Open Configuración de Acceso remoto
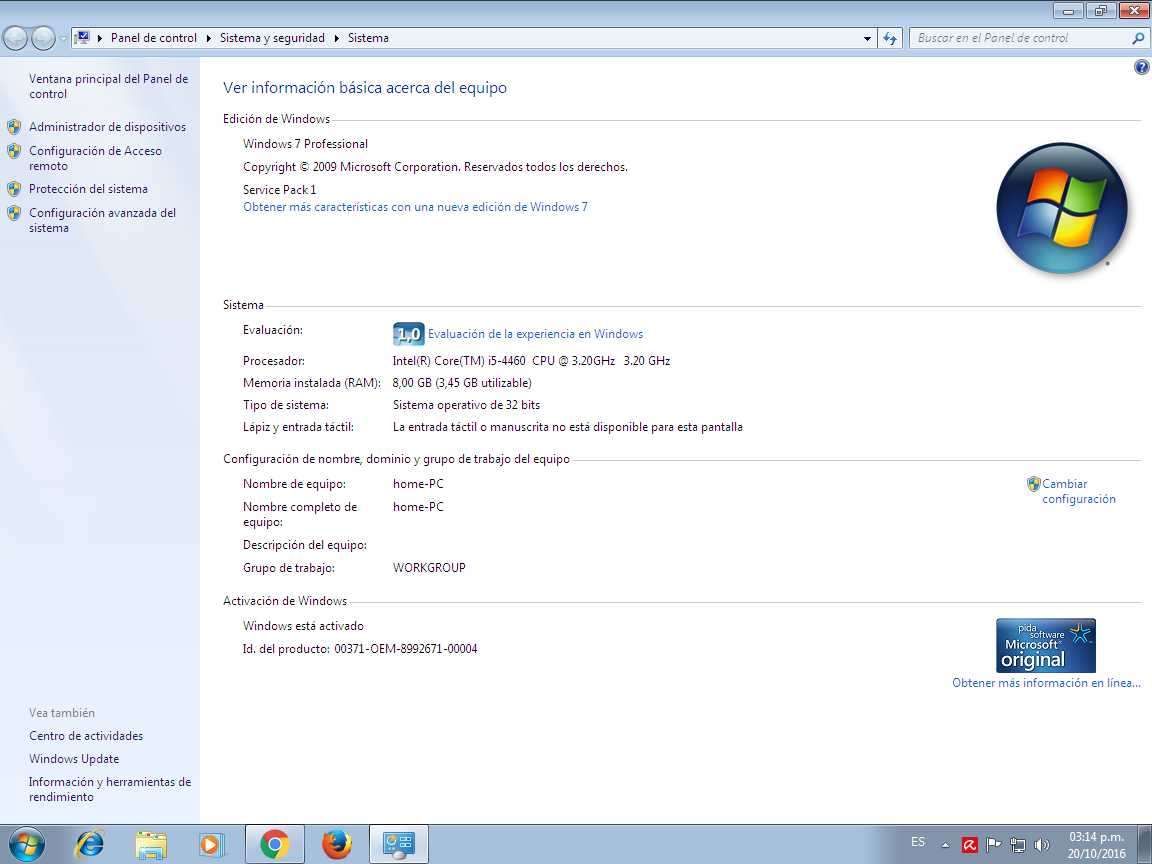 [95, 158]
